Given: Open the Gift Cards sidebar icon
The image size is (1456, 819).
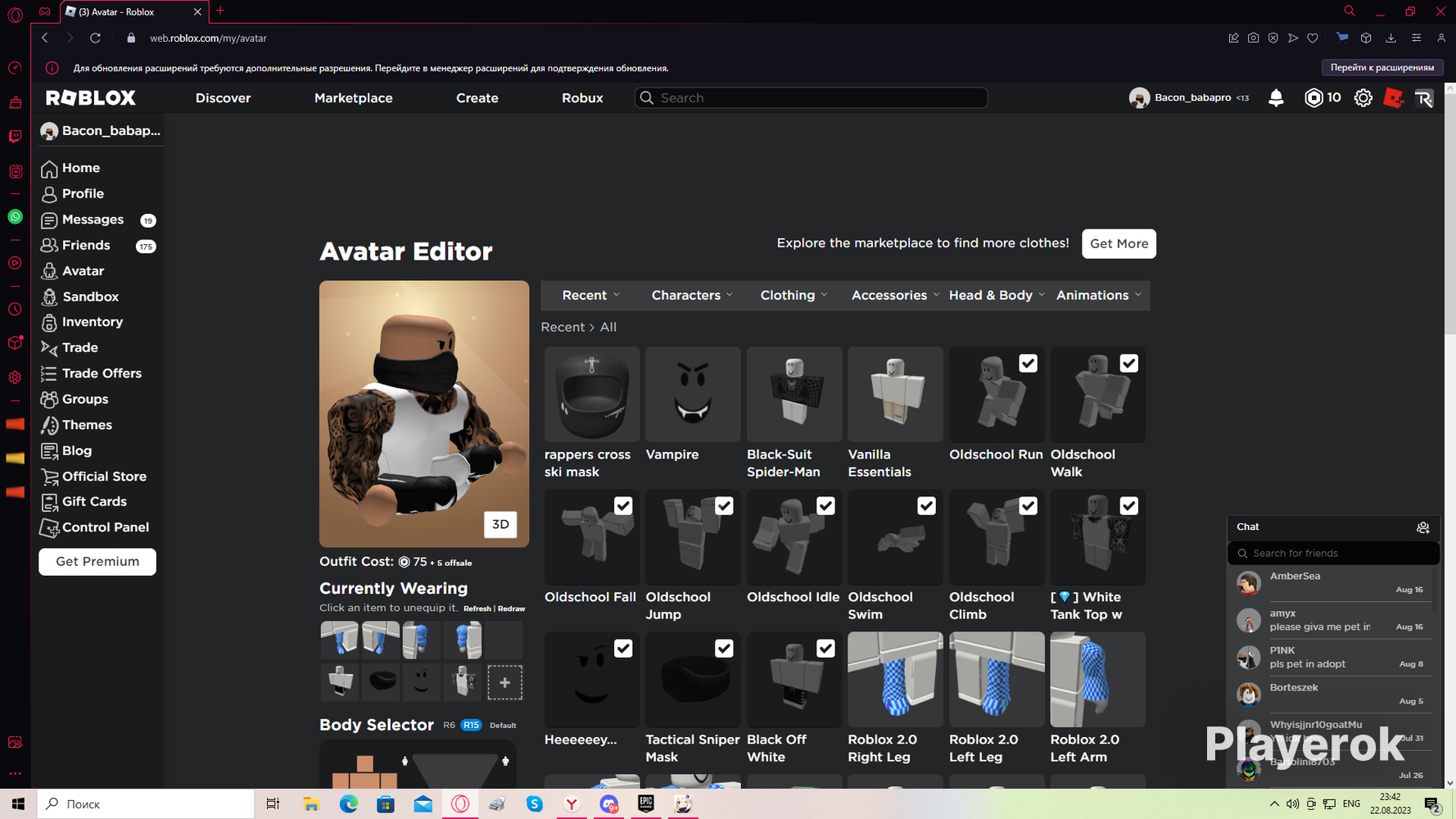Looking at the screenshot, I should click(x=49, y=502).
